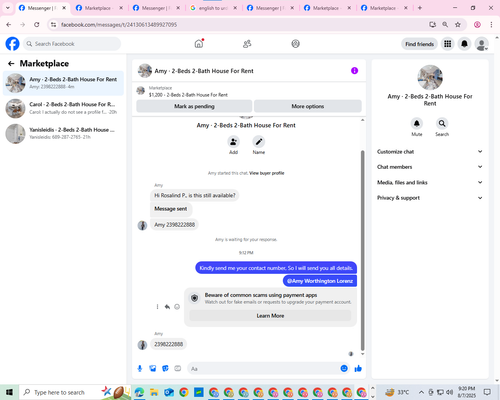Open View buyer profile link

[267, 173]
